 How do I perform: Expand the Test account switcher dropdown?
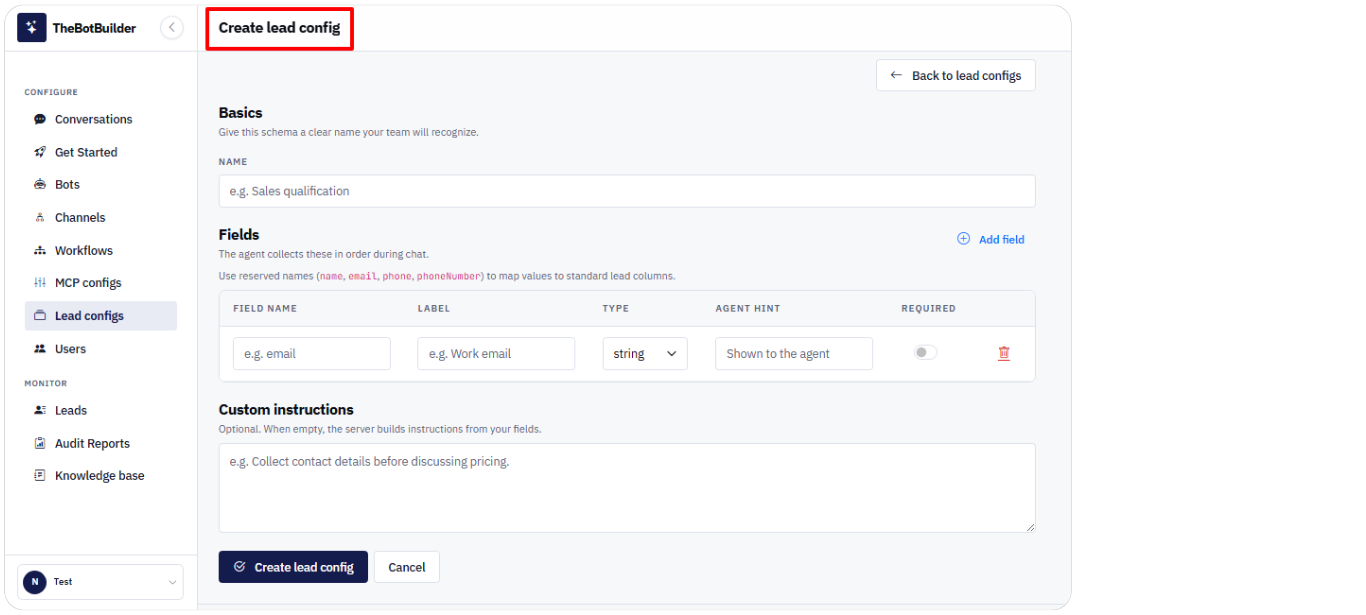point(101,582)
